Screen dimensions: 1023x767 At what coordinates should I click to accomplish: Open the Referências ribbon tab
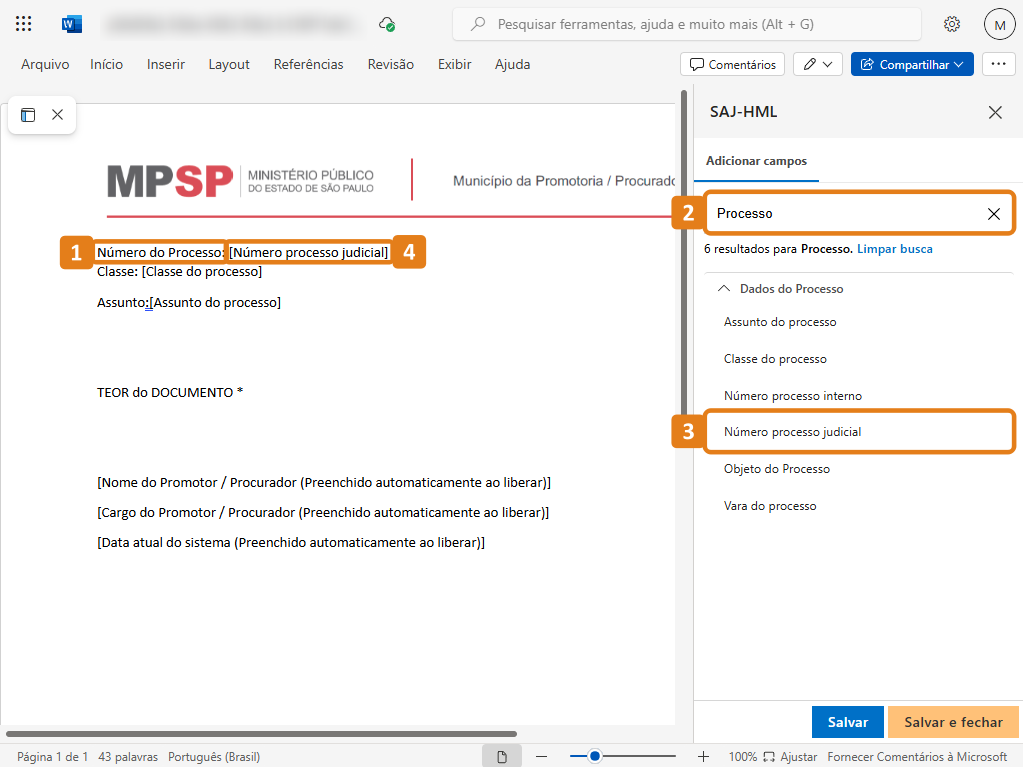(308, 64)
